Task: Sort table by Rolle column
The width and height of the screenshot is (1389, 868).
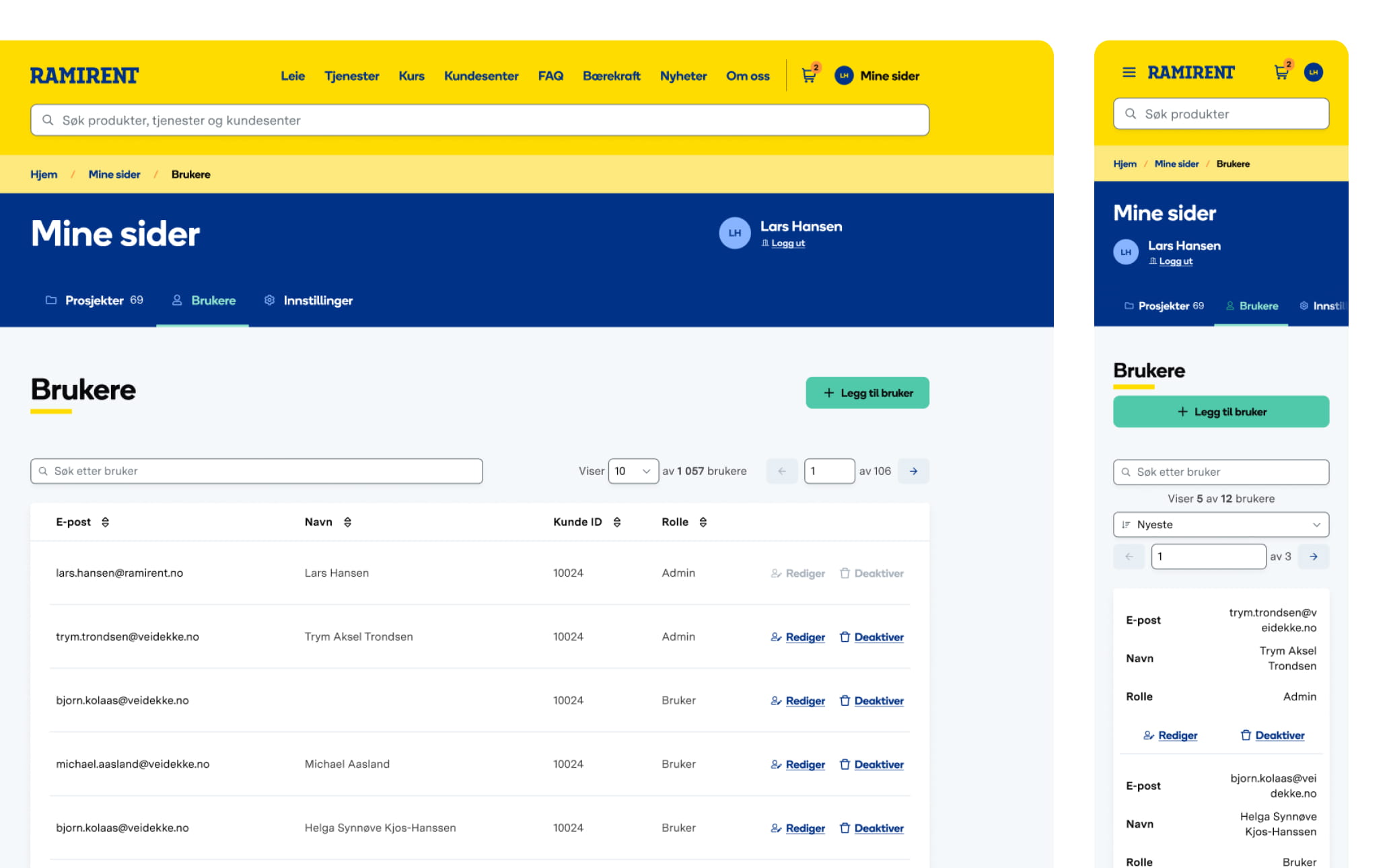Action: click(703, 522)
